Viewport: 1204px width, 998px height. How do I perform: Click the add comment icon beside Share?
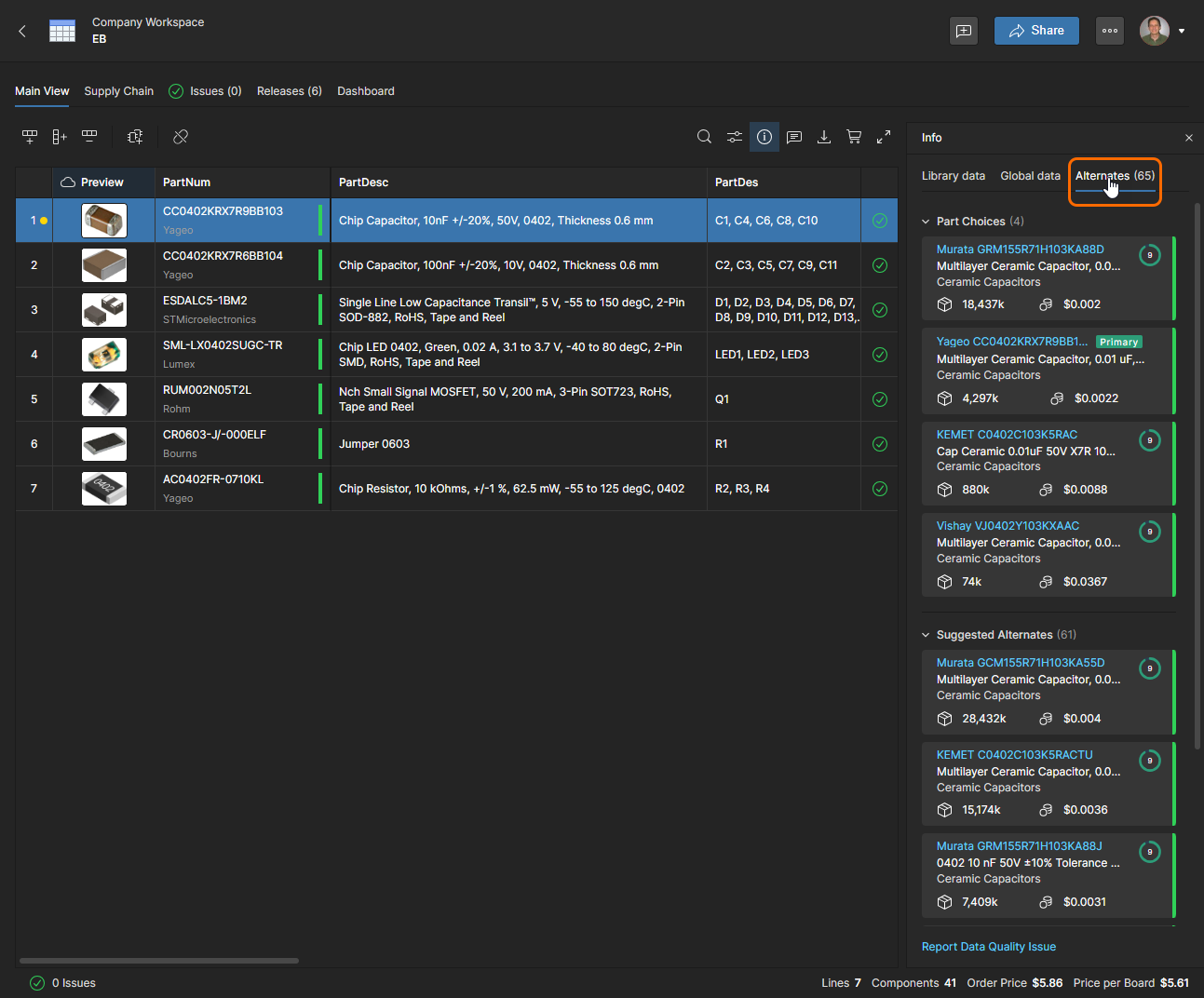tap(964, 31)
